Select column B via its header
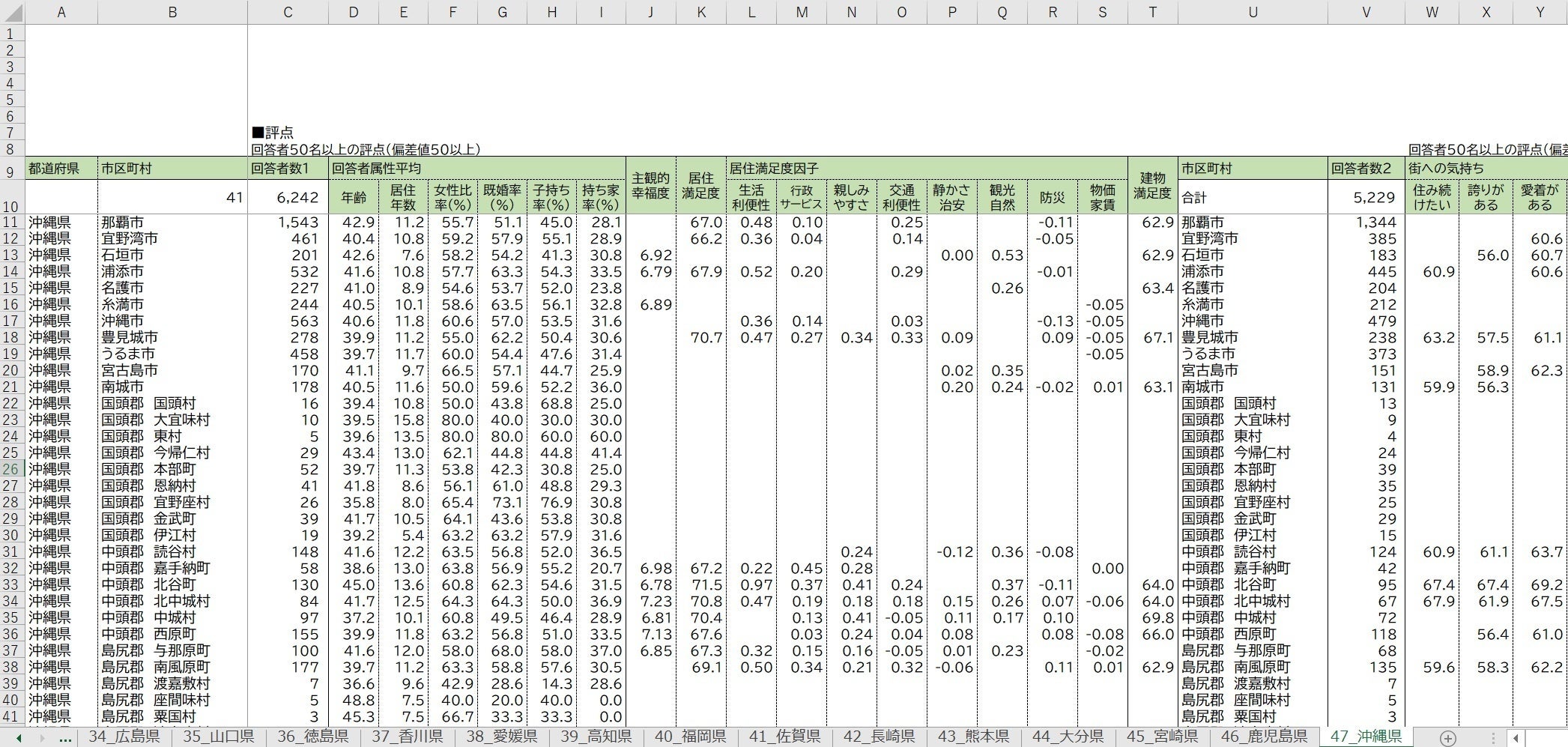The width and height of the screenshot is (1568, 747). pyautogui.click(x=172, y=12)
